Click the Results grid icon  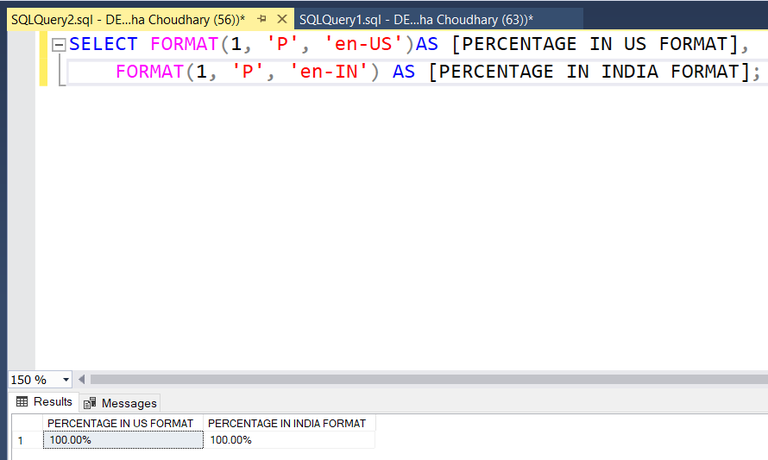(22, 402)
